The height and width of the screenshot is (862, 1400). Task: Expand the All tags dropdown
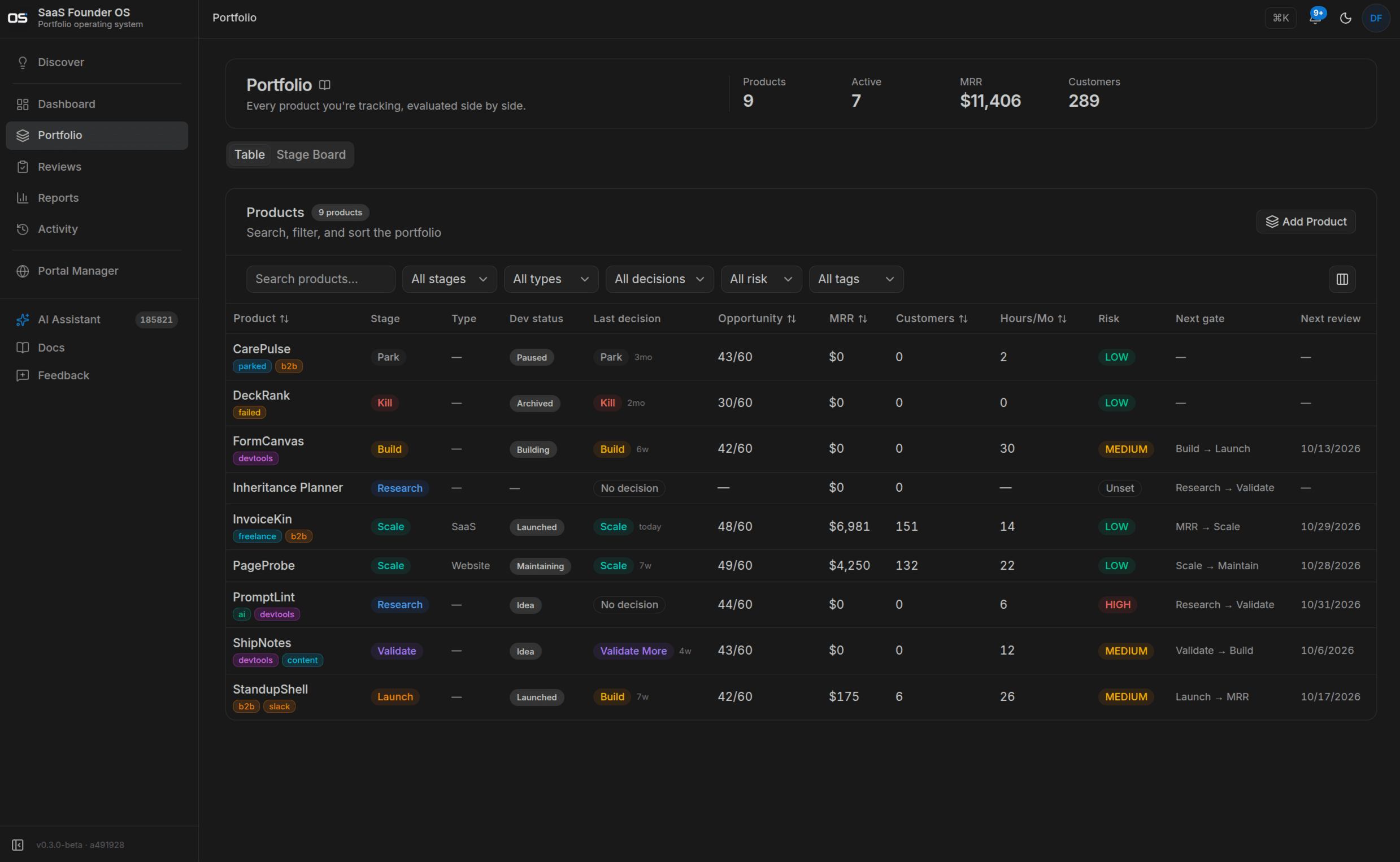[856, 279]
